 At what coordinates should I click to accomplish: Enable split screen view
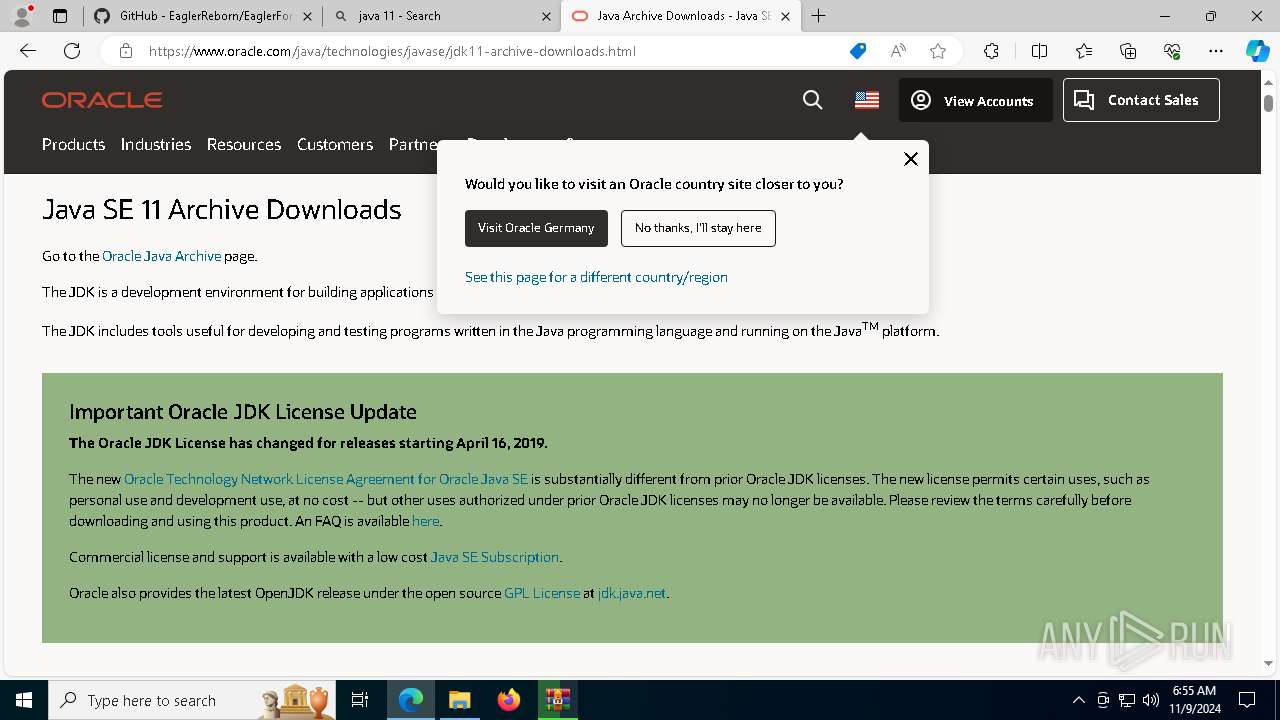click(x=1039, y=51)
